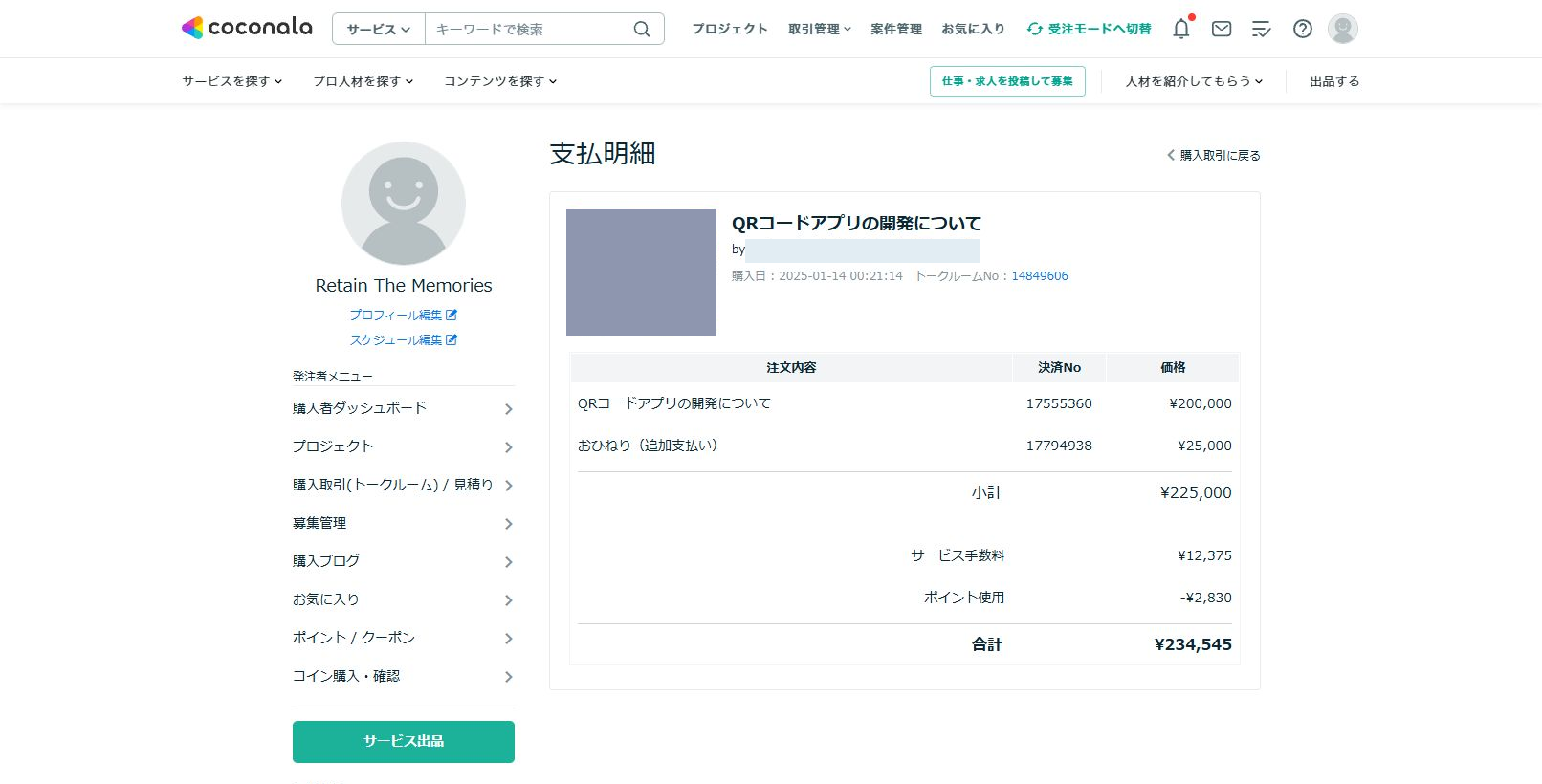The image size is (1542, 784).
Task: Click the 仕事・求人を投稿して募集 button
Action: tap(1007, 81)
